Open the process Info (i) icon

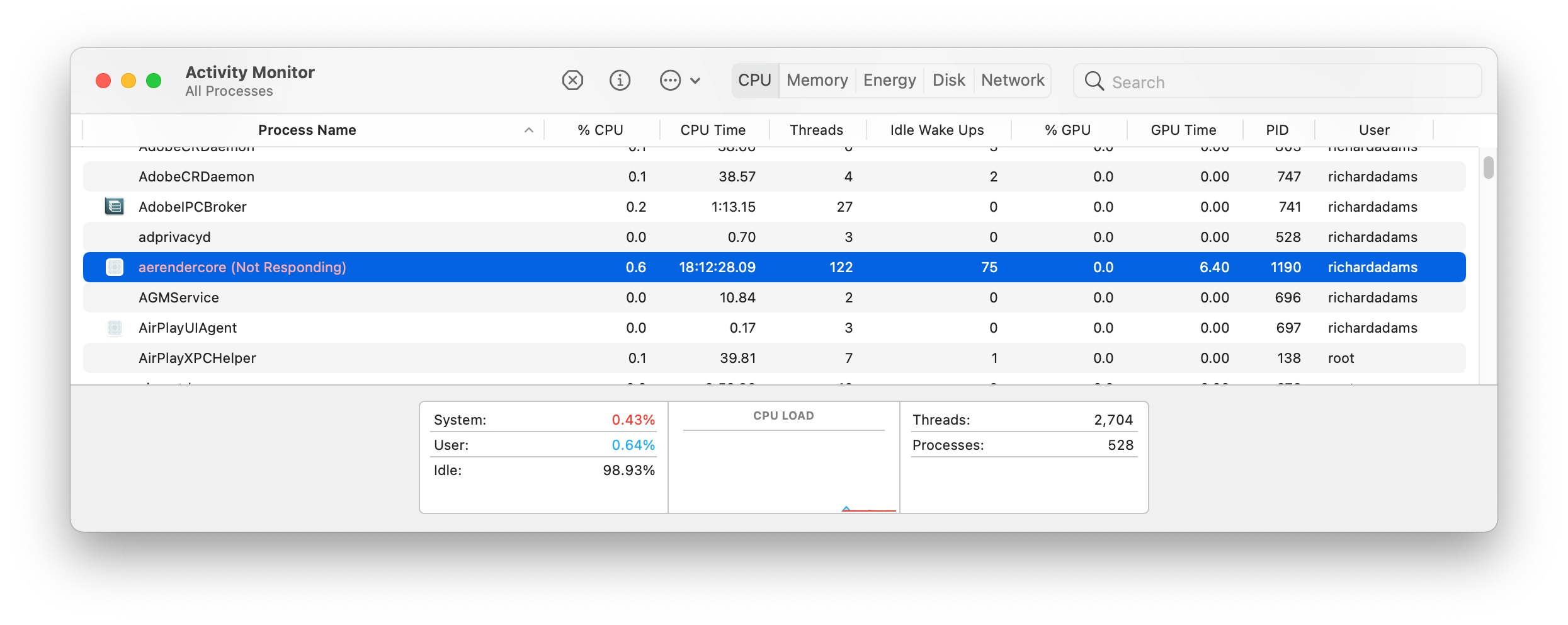[x=620, y=81]
